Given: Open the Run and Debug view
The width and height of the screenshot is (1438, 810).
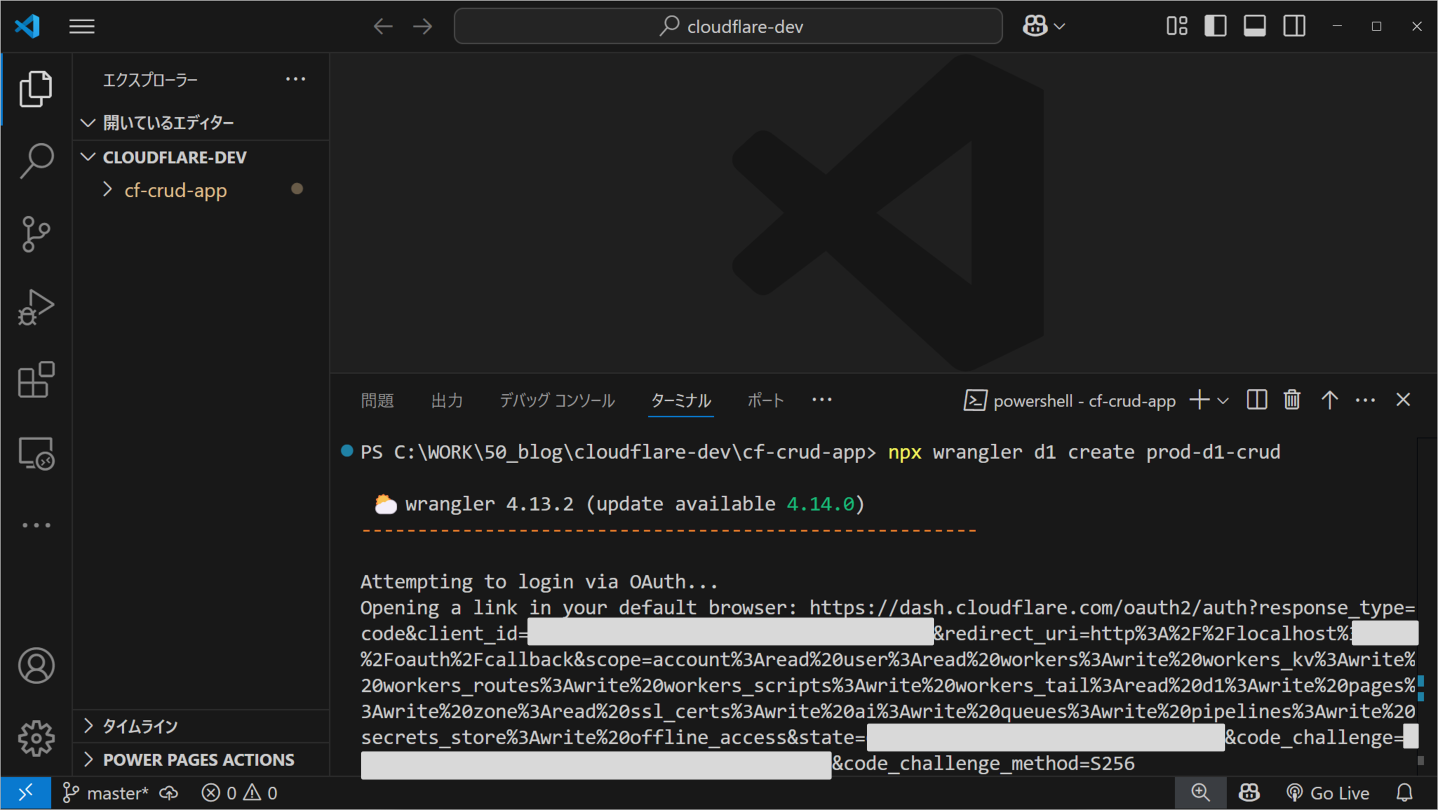Looking at the screenshot, I should [x=36, y=307].
